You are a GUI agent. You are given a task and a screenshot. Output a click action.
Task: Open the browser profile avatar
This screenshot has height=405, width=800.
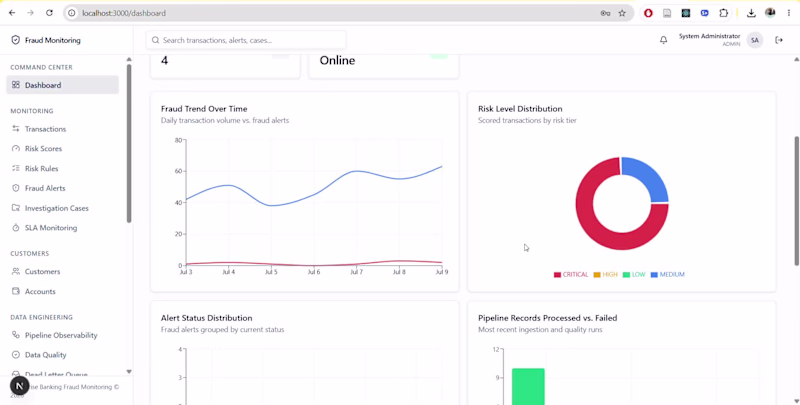tap(770, 13)
